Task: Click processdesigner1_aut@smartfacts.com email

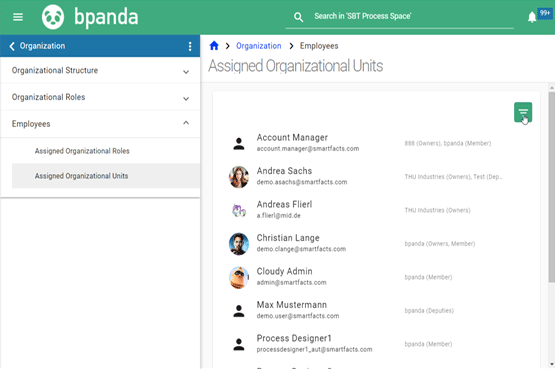Action: click(x=314, y=350)
